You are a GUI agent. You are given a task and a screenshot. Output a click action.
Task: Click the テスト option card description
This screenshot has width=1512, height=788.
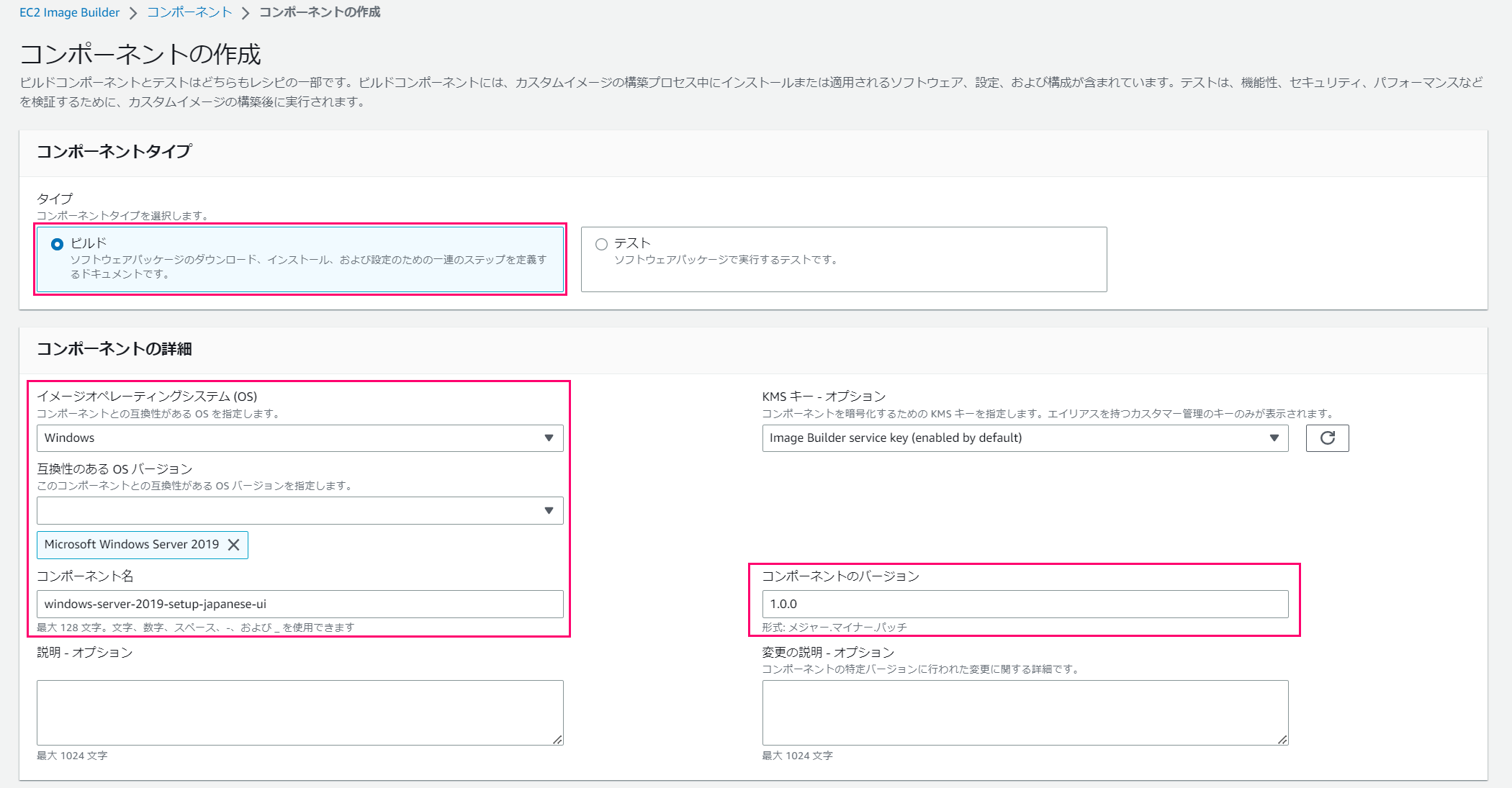(726, 260)
